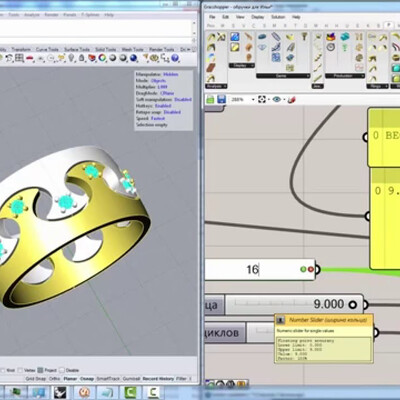Switch to the Curve Tools toolbar tab
The image size is (400, 400).
[47, 49]
